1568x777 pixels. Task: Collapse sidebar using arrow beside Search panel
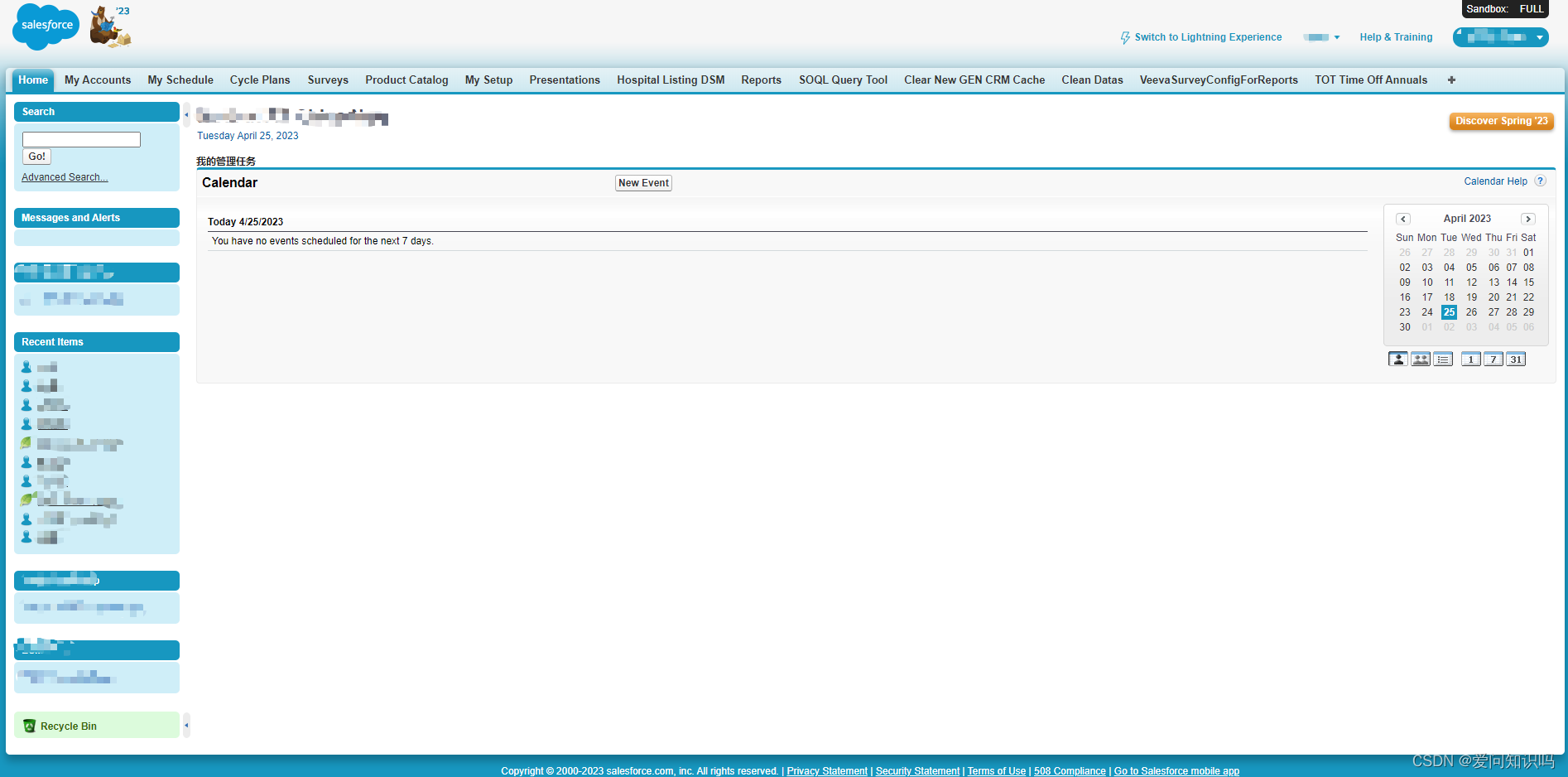coord(186,114)
